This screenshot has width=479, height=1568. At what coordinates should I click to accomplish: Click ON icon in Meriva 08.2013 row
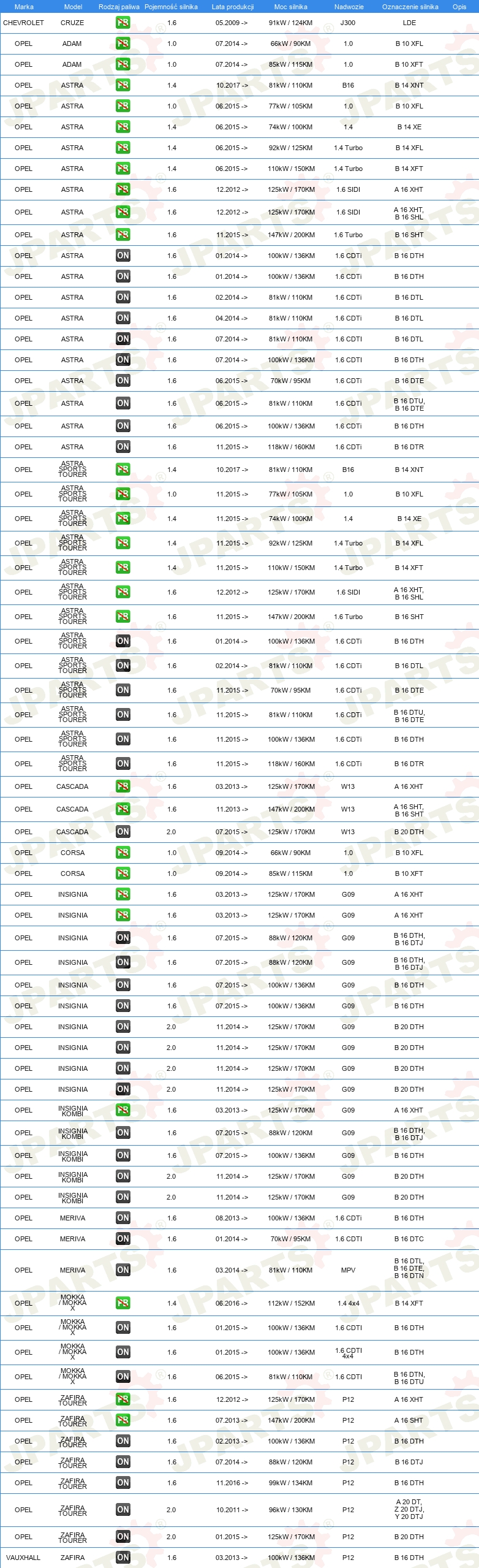click(123, 1218)
